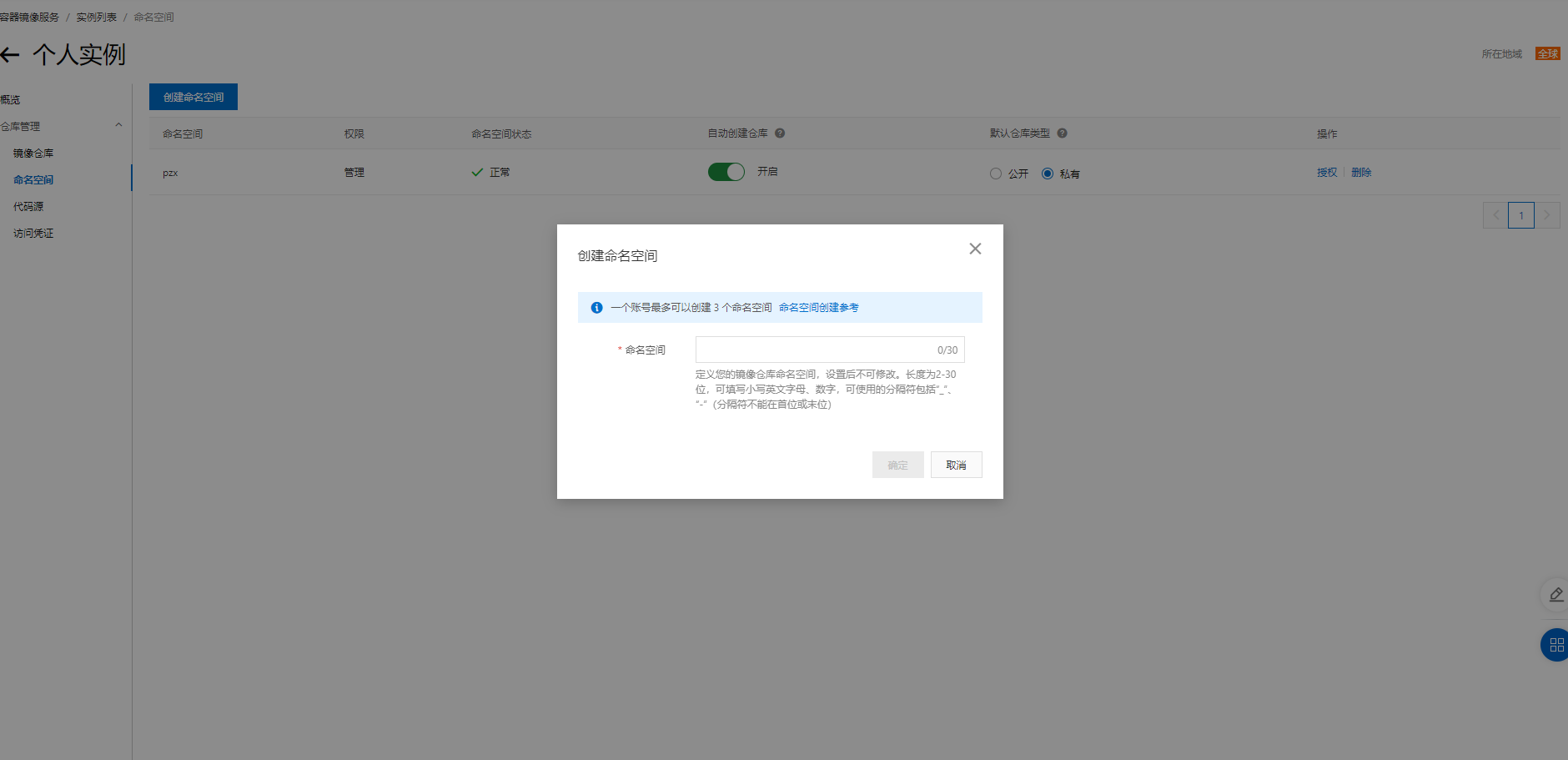This screenshot has height=760, width=1568.
Task: Click the pzx namespace cell
Action: point(170,173)
